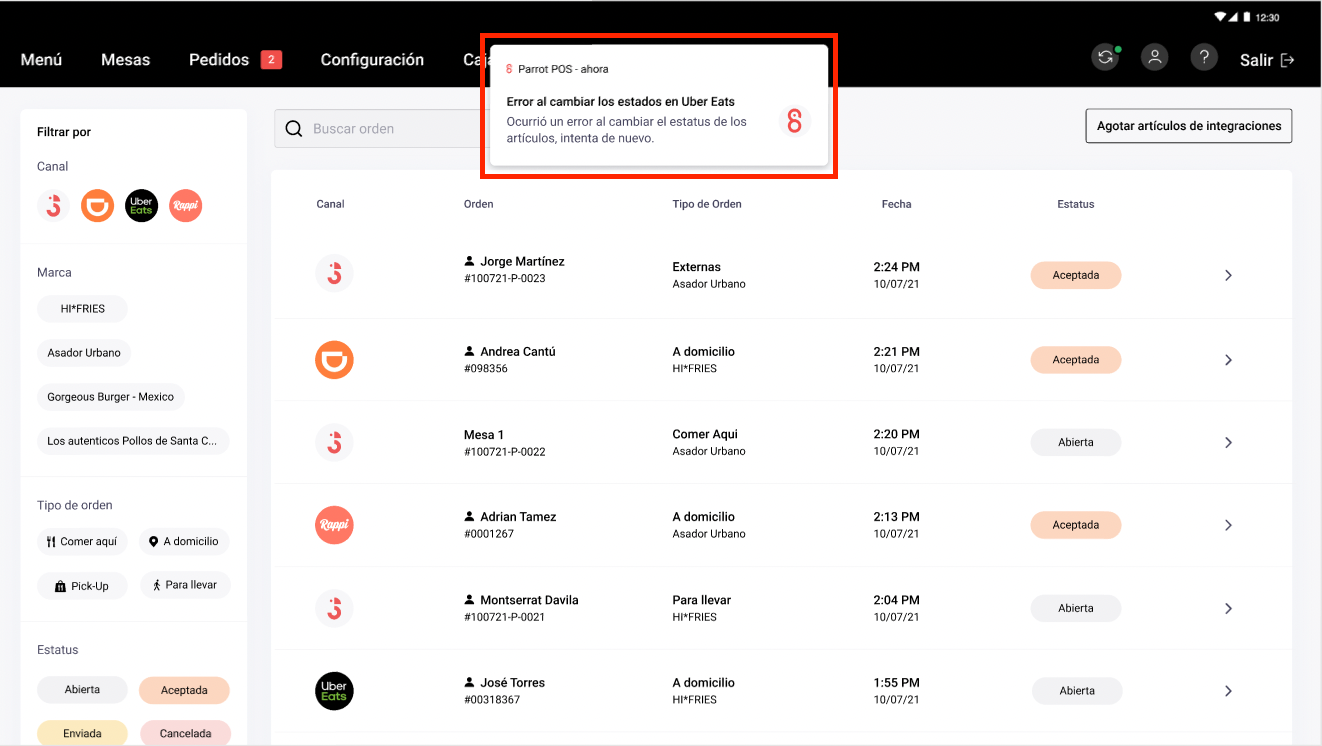The image size is (1322, 746).
Task: Click the DiDi channel icon for Andrea Cantú
Action: tap(334, 360)
